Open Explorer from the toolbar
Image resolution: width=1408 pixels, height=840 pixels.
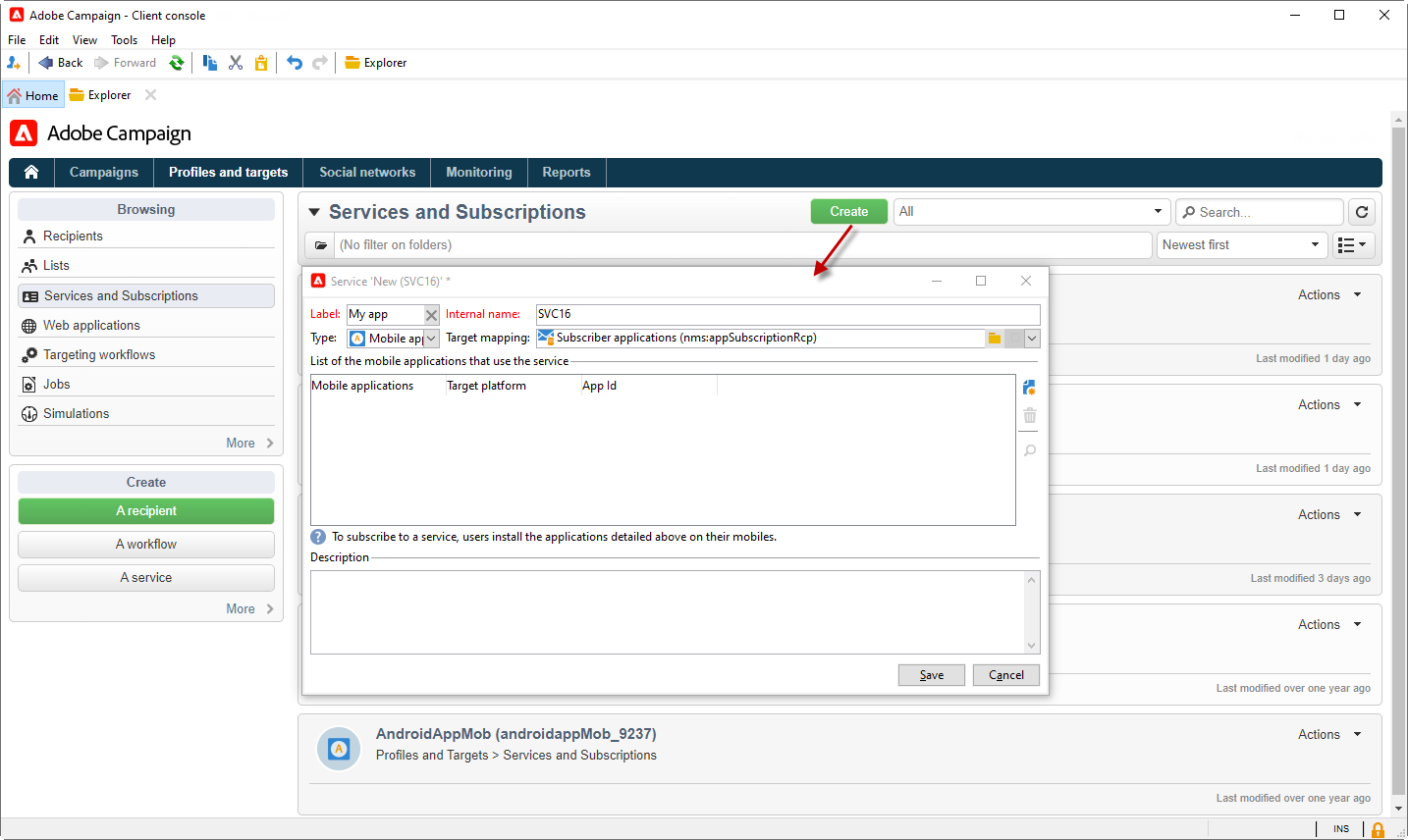click(x=376, y=63)
